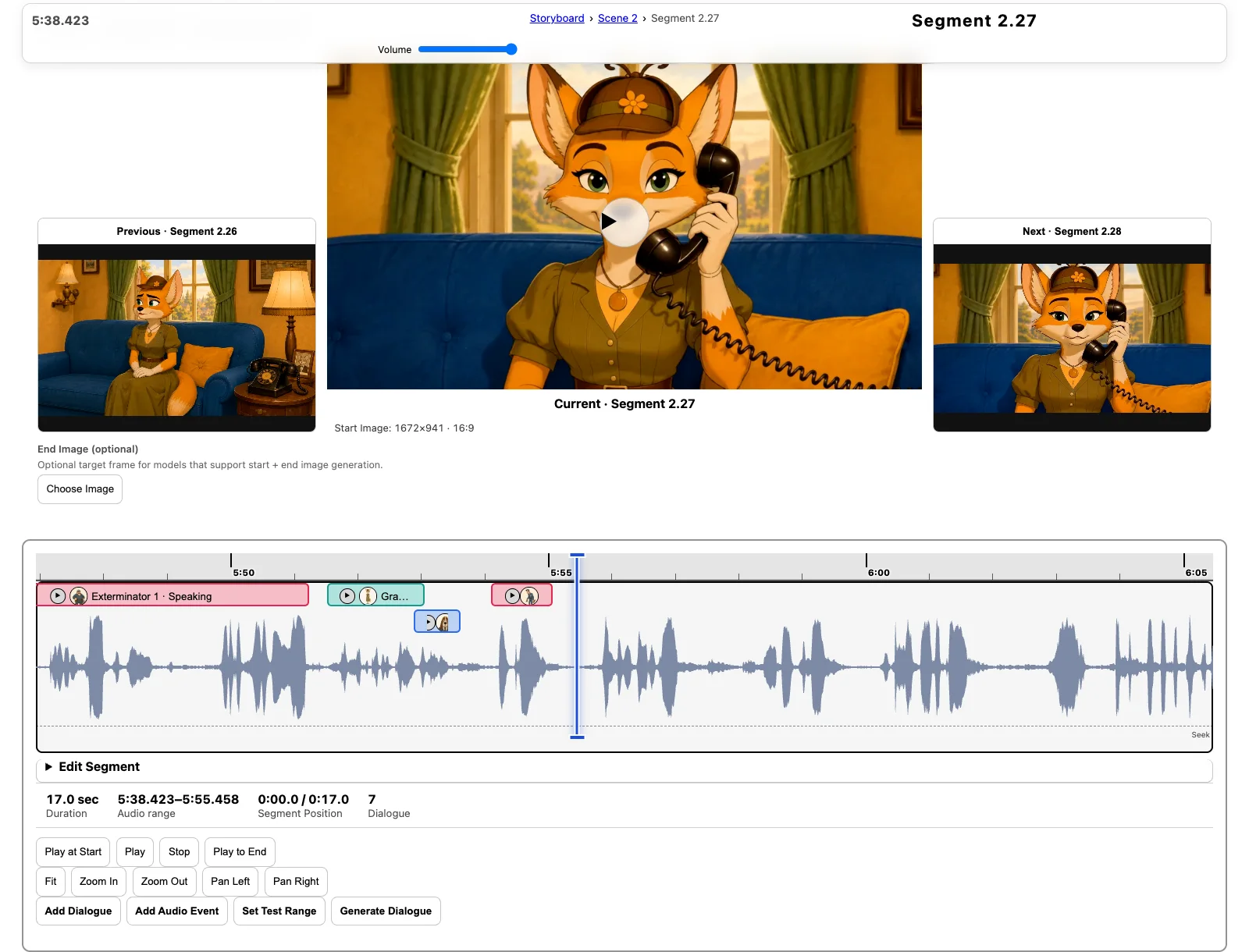Open the Storyboard breadcrumb link
The width and height of the screenshot is (1249, 952).
[x=557, y=18]
